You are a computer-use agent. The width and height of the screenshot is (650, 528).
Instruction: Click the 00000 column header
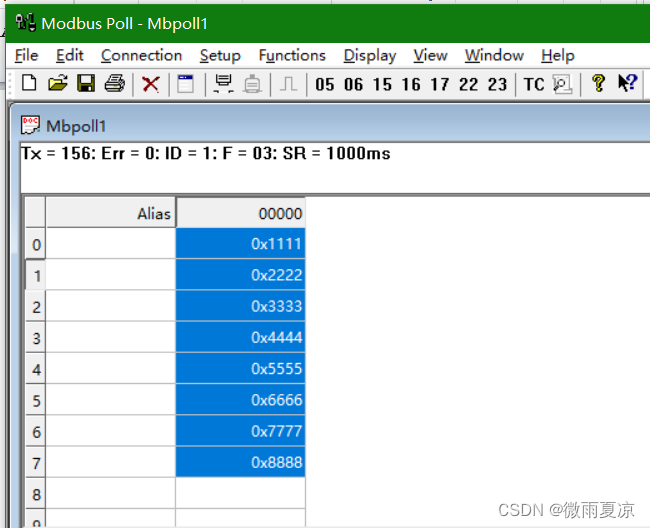click(x=240, y=213)
